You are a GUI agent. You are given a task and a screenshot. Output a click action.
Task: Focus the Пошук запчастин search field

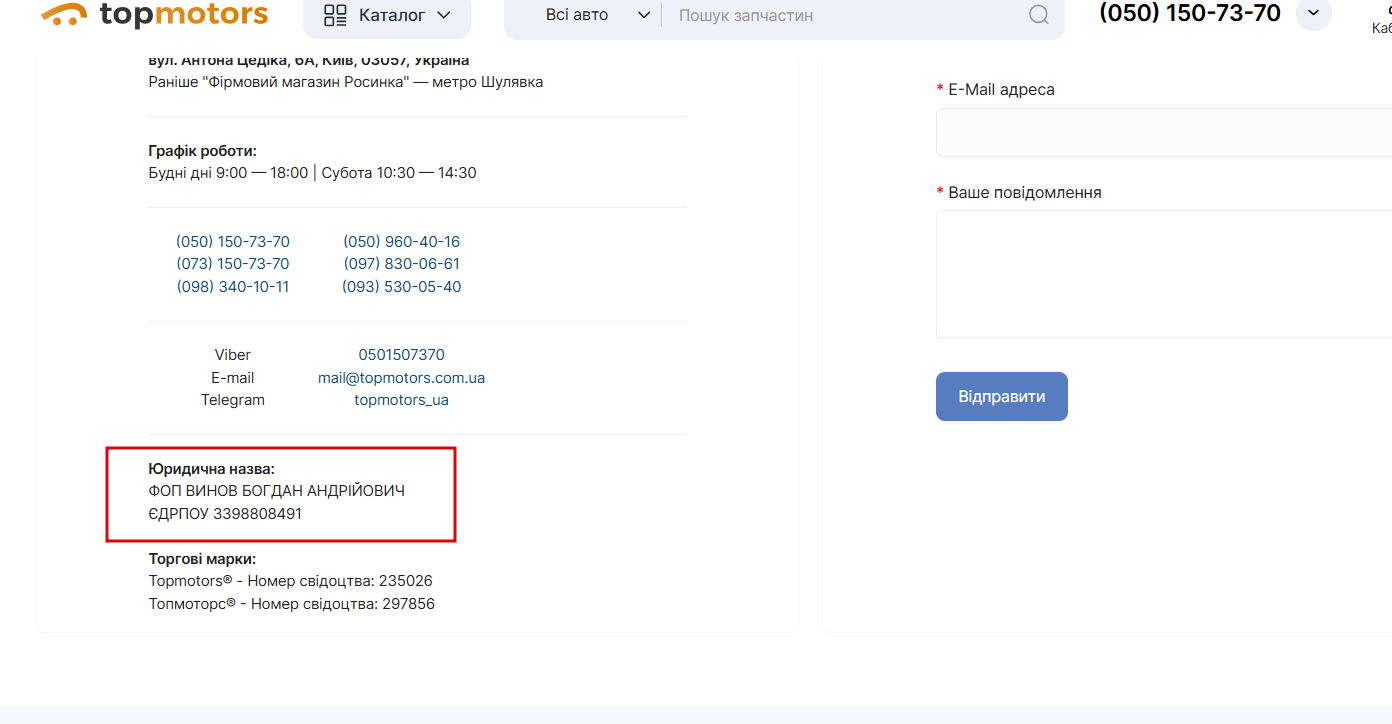pyautogui.click(x=845, y=15)
